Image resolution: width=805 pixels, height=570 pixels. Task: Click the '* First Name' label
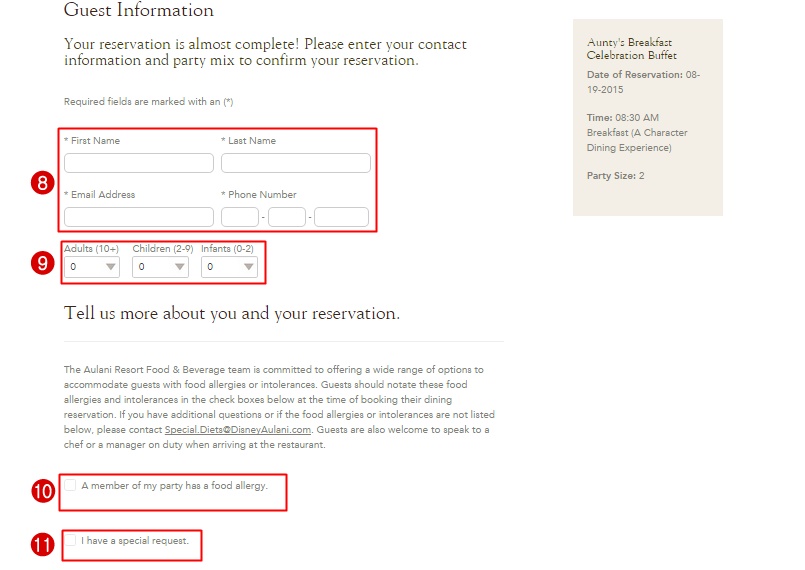pos(92,141)
